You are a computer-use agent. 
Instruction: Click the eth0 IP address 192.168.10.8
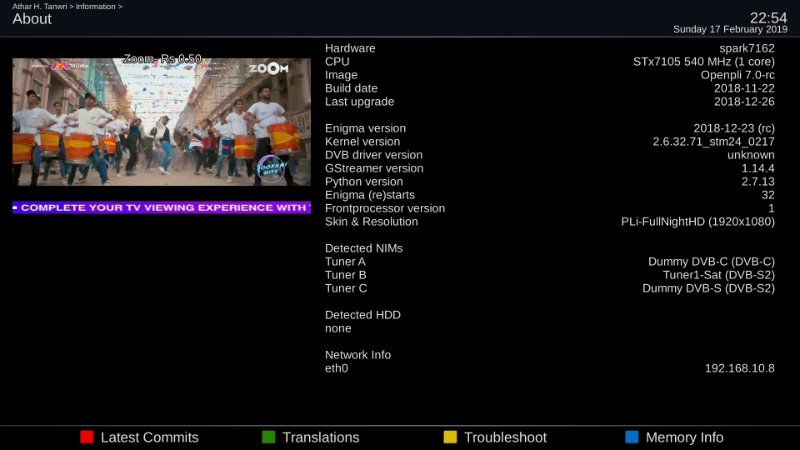click(x=739, y=368)
